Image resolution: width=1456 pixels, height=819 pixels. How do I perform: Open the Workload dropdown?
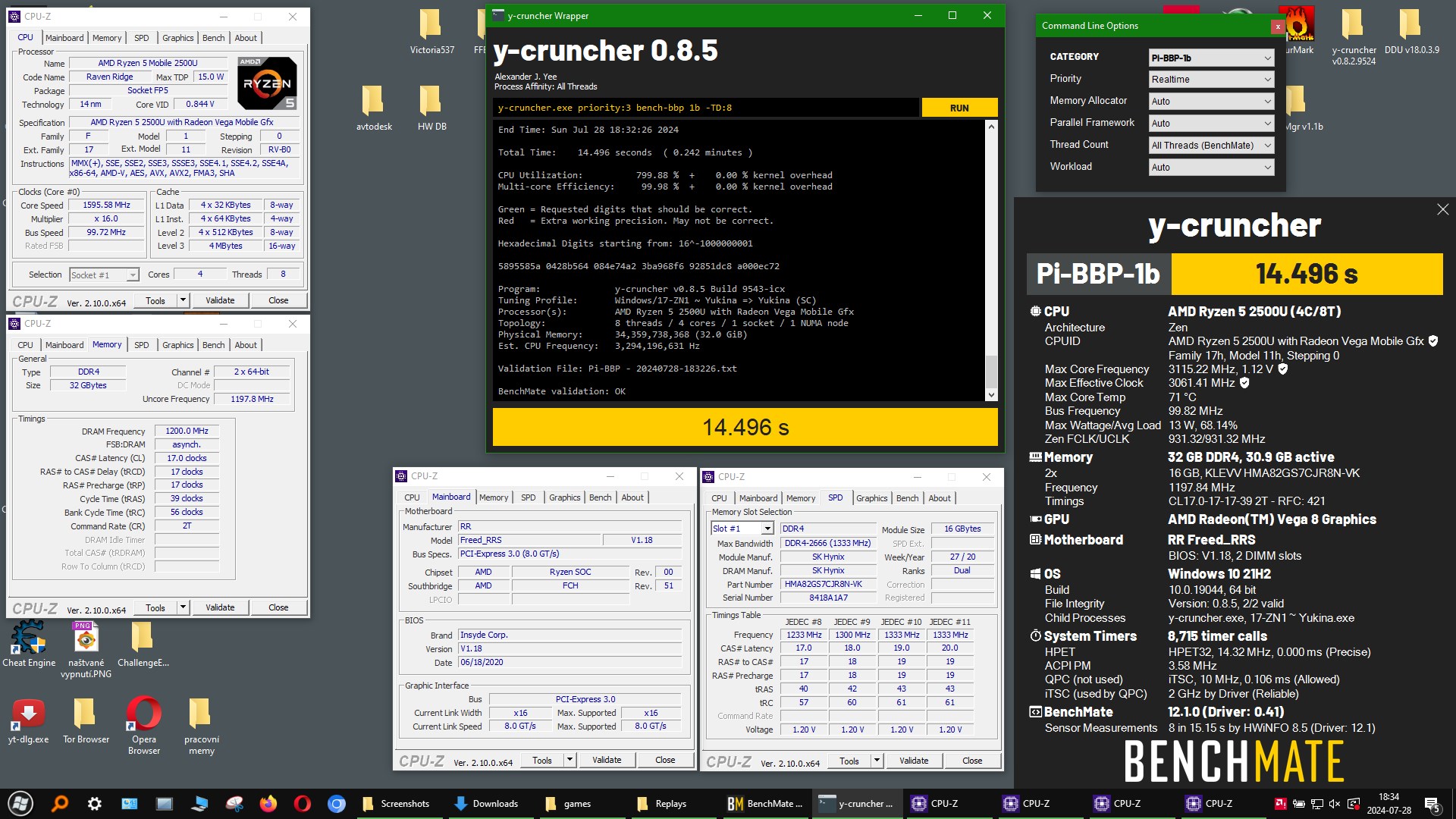[1211, 168]
